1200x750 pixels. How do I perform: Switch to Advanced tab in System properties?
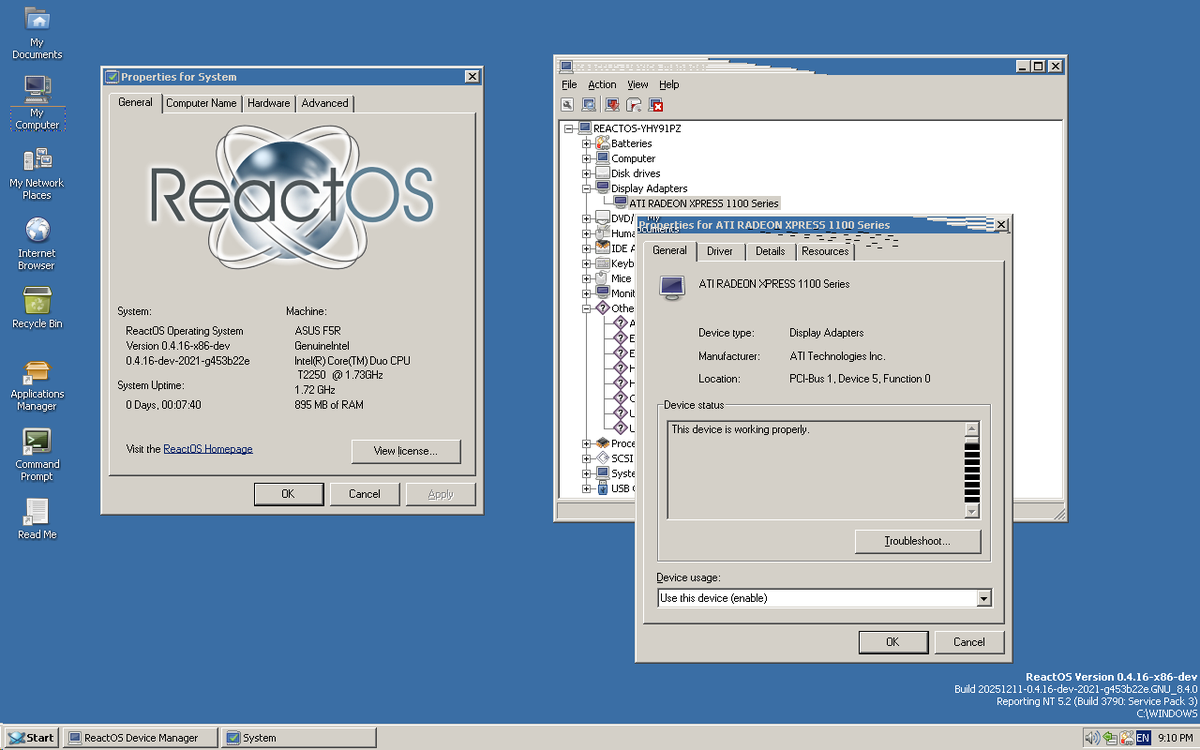tap(325, 103)
